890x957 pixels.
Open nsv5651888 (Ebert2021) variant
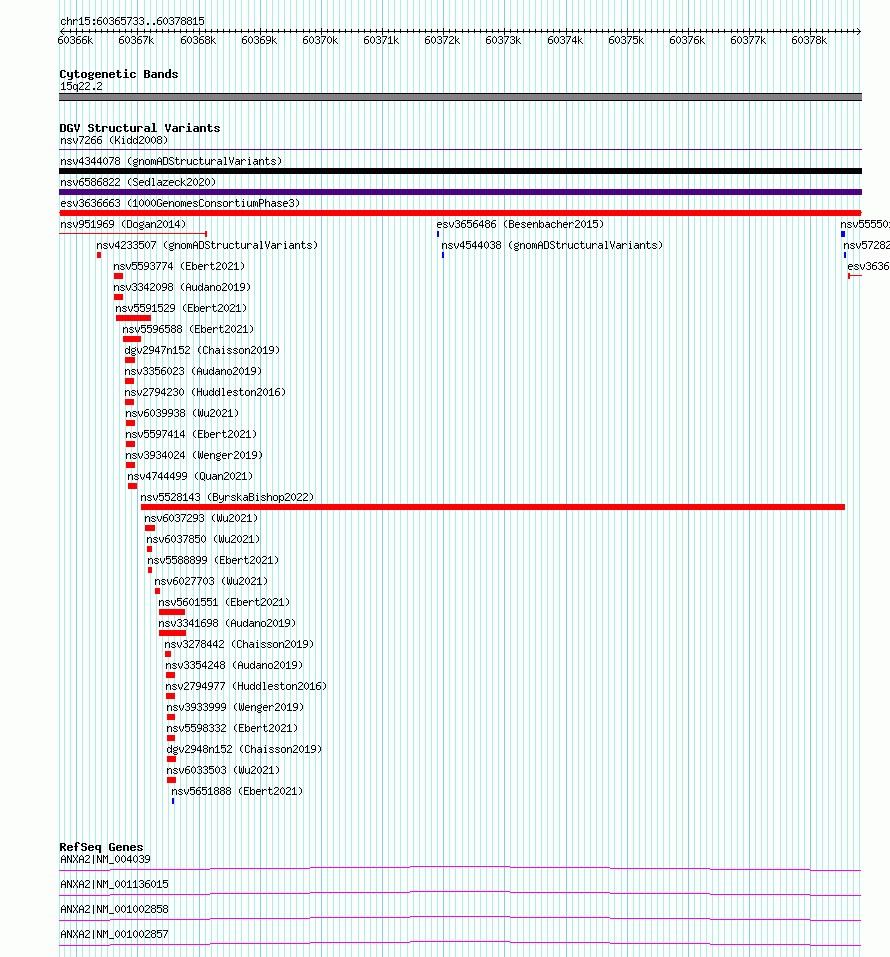click(237, 791)
